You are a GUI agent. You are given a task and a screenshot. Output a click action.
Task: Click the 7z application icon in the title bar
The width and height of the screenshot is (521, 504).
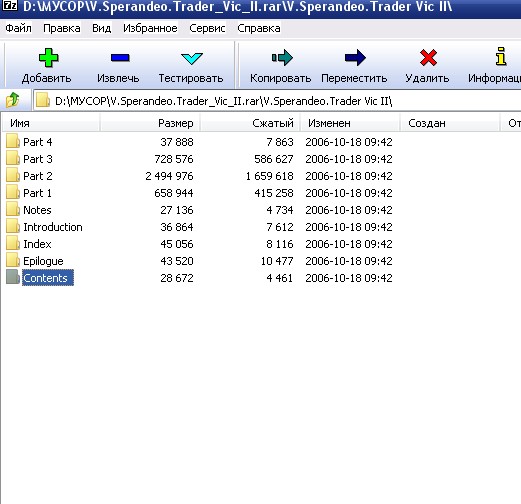click(x=10, y=5)
